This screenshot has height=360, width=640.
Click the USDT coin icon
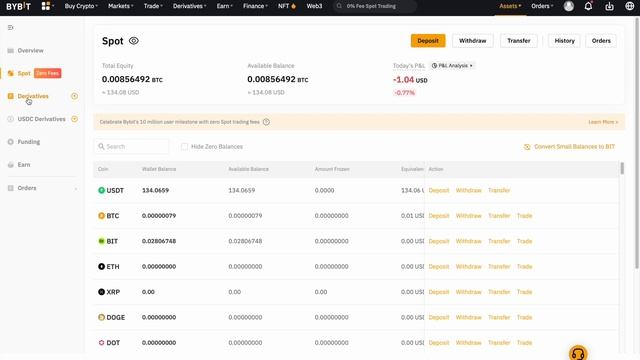(102, 190)
